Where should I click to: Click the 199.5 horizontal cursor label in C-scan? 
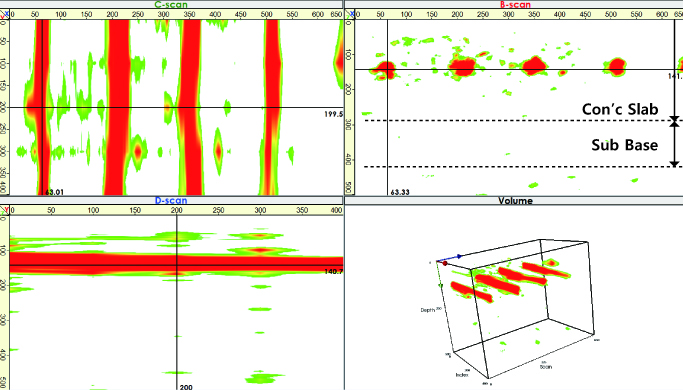(333, 114)
